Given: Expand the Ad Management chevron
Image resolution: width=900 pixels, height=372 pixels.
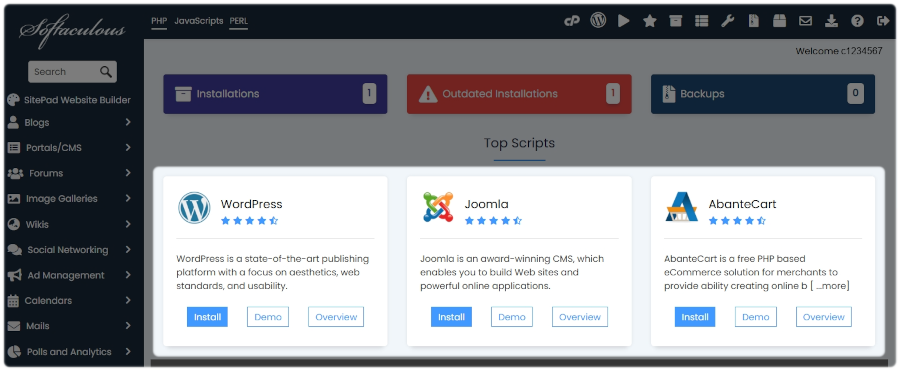Looking at the screenshot, I should [x=128, y=274].
